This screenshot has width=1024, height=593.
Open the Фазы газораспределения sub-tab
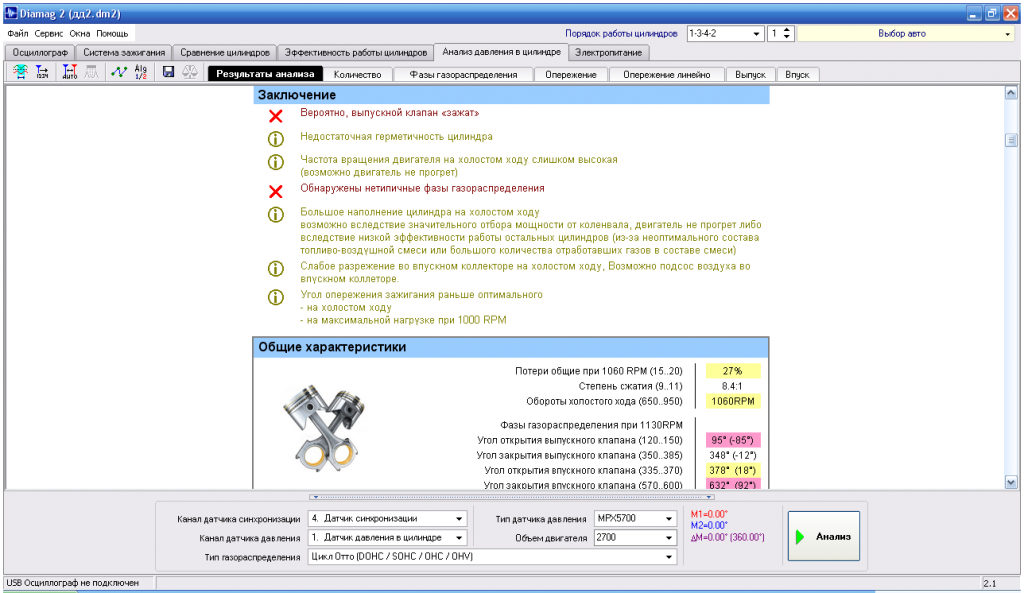pos(463,74)
